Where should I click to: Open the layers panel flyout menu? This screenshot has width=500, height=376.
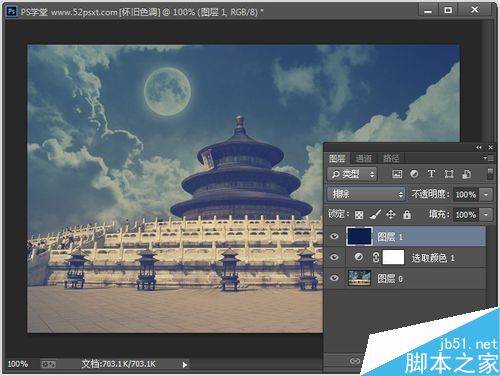pos(489,158)
